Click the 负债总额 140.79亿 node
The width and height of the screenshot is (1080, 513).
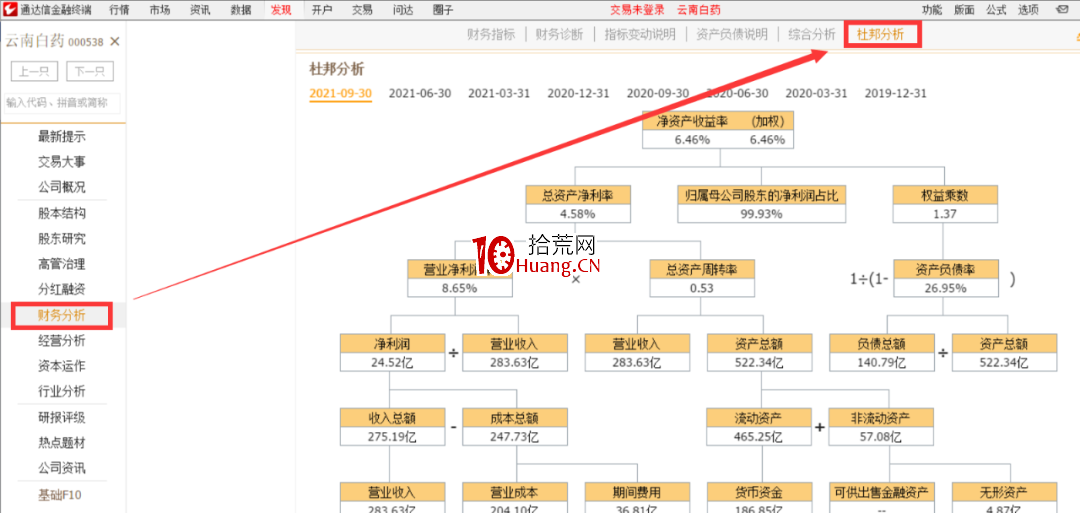pos(882,353)
